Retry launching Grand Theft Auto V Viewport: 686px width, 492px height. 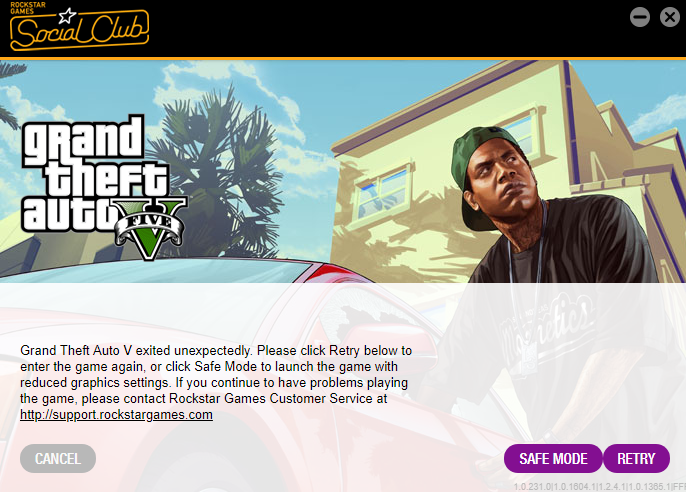(636, 458)
